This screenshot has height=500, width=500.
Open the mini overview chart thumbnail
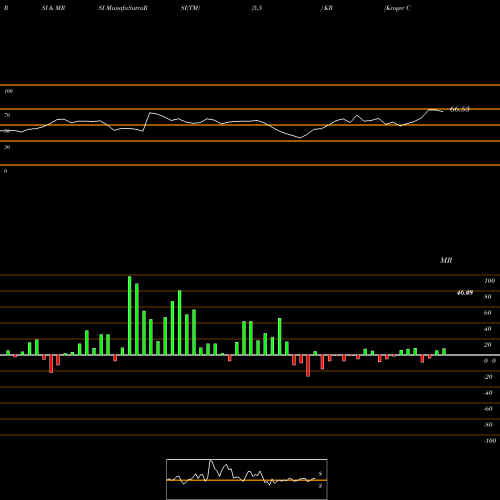click(247, 479)
